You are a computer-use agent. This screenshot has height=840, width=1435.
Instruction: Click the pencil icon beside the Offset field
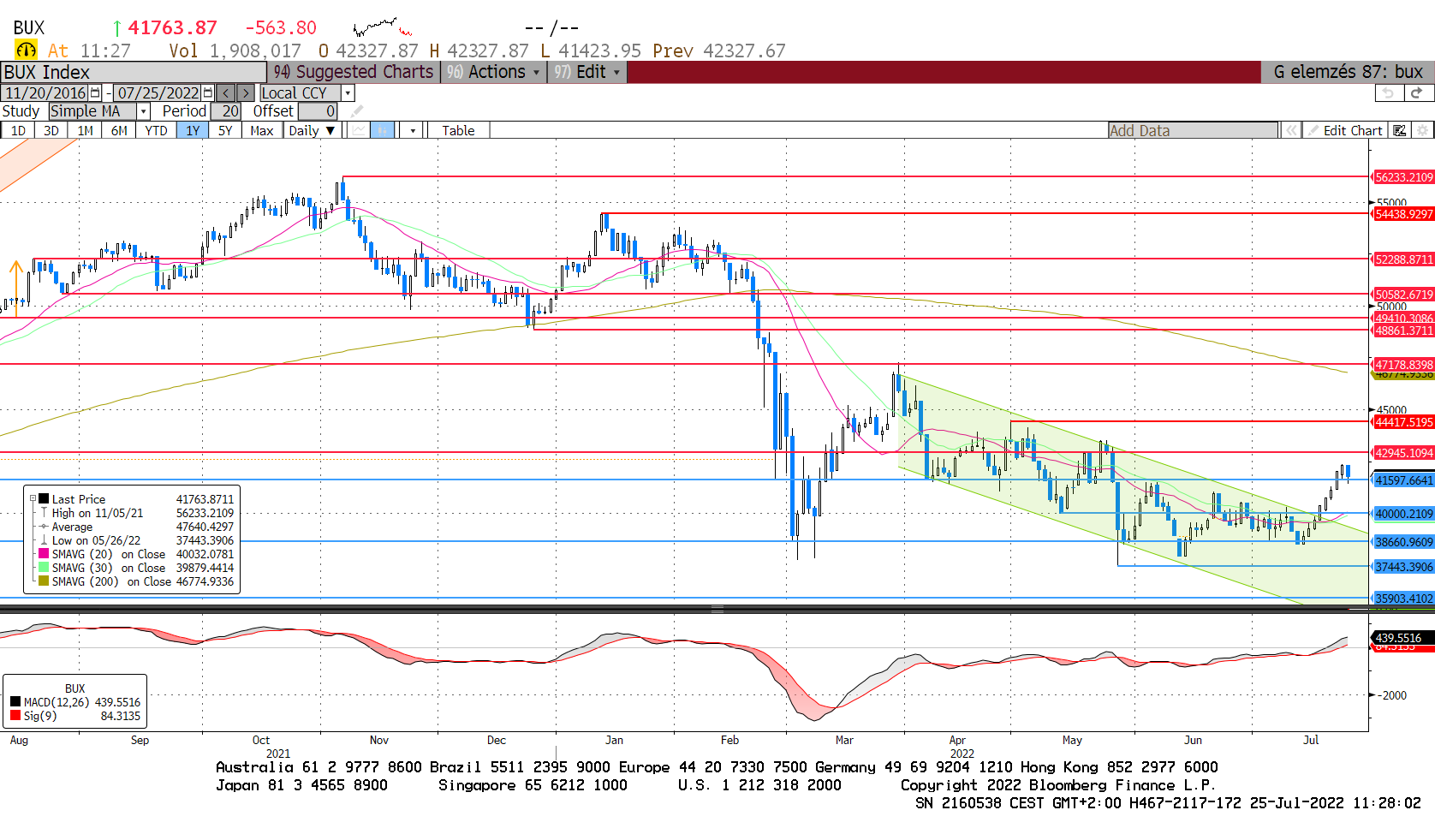click(x=357, y=111)
